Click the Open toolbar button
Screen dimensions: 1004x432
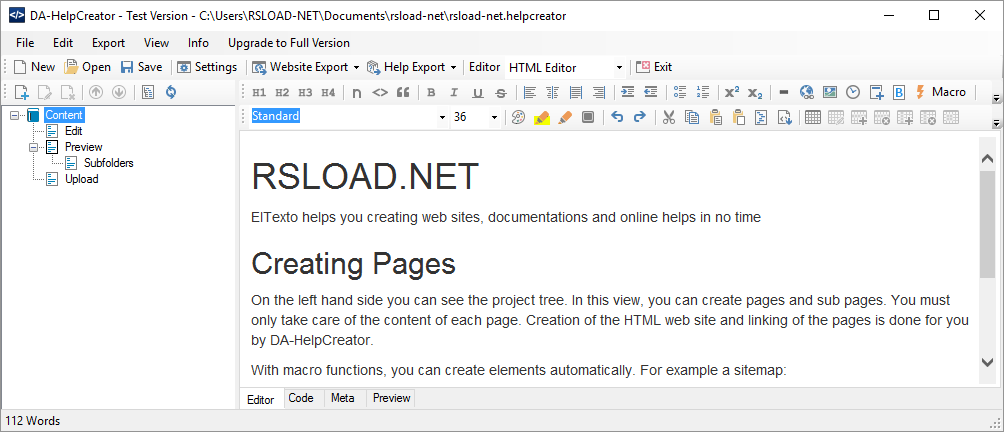88,67
